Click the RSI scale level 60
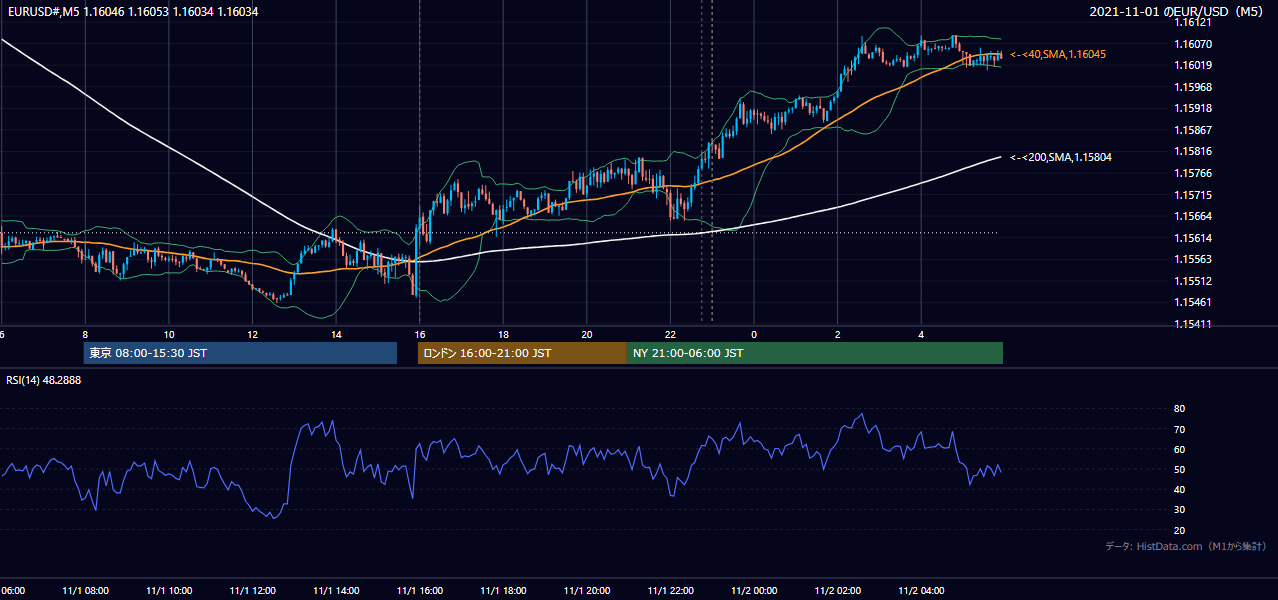 (x=1179, y=449)
